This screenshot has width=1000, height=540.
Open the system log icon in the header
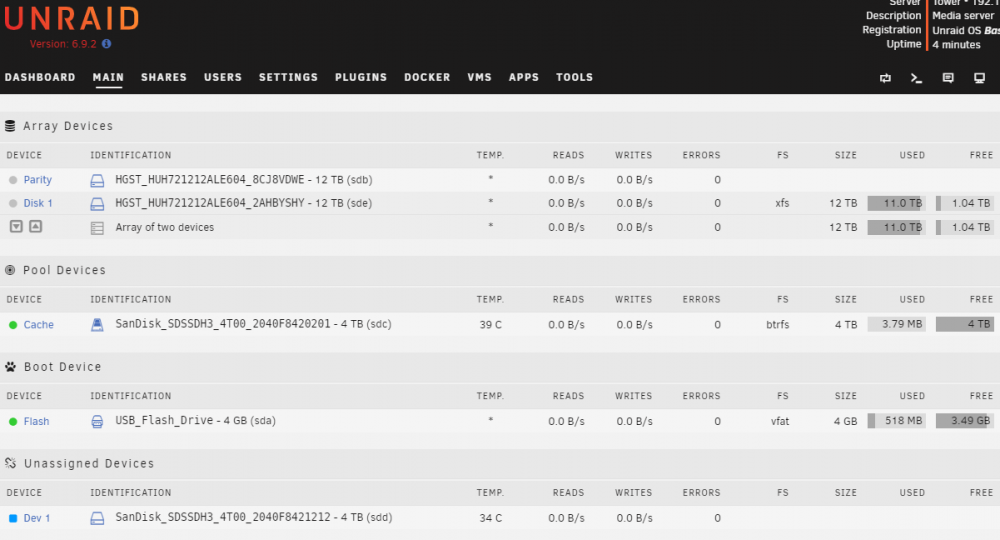pyautogui.click(x=948, y=78)
